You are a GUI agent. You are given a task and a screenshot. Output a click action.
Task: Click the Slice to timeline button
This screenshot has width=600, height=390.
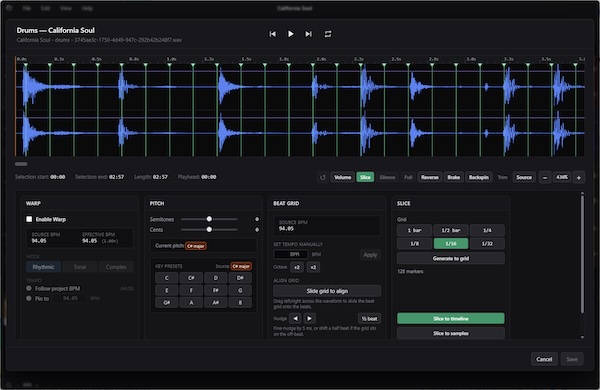tap(451, 318)
